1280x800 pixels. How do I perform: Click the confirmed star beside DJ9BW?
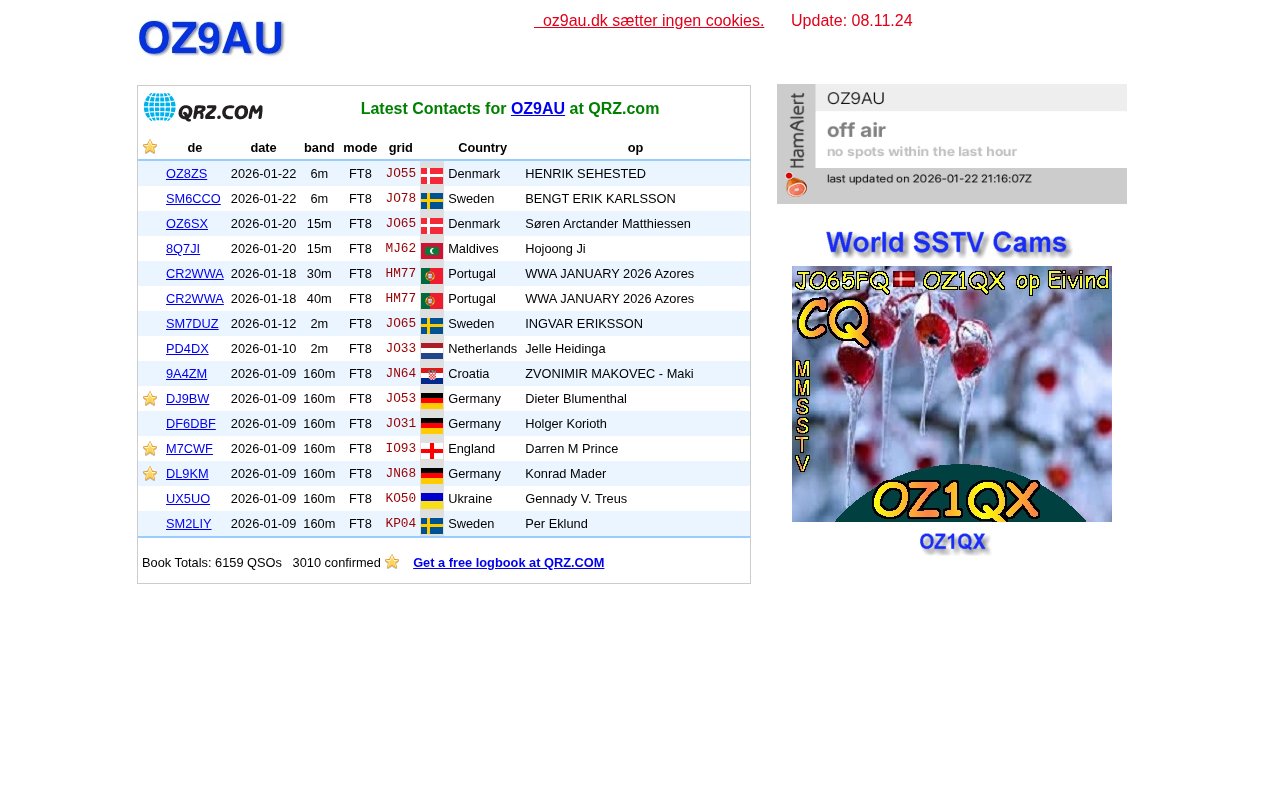tap(150, 399)
